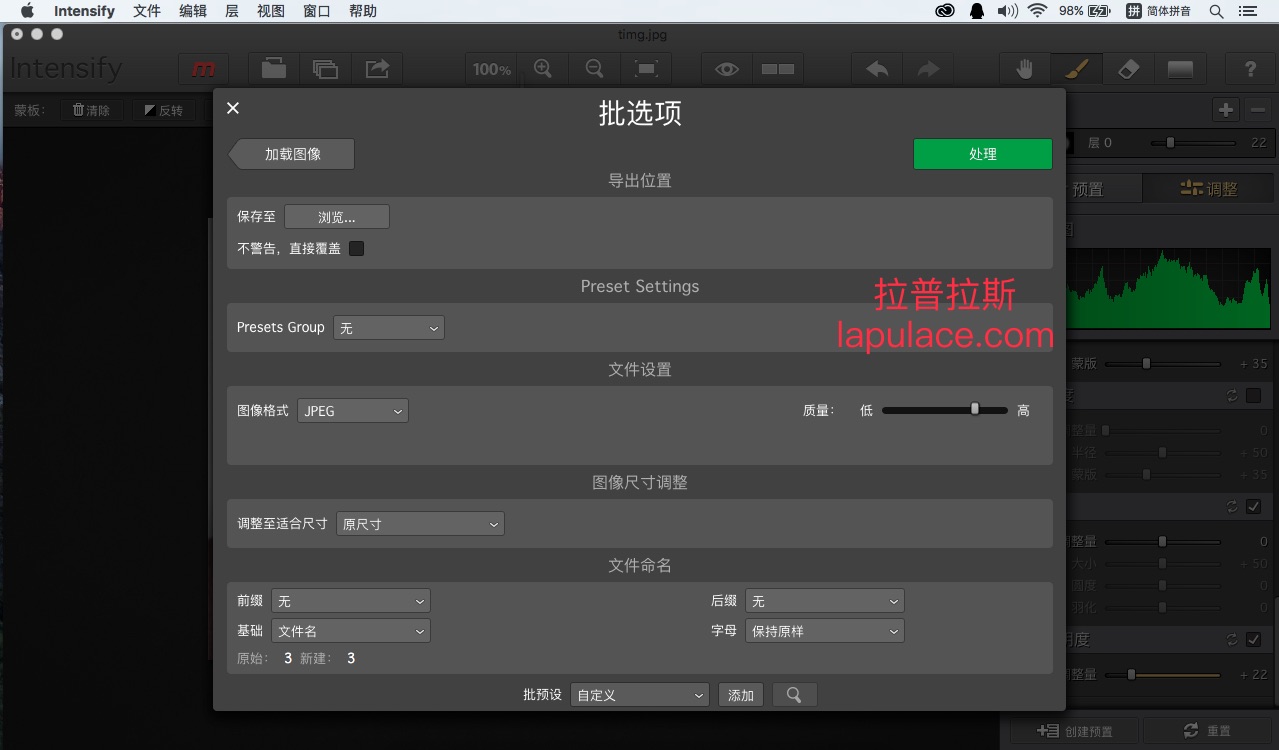Open the 后缀 suffix dropdown
This screenshot has width=1279, height=750.
tap(825, 601)
